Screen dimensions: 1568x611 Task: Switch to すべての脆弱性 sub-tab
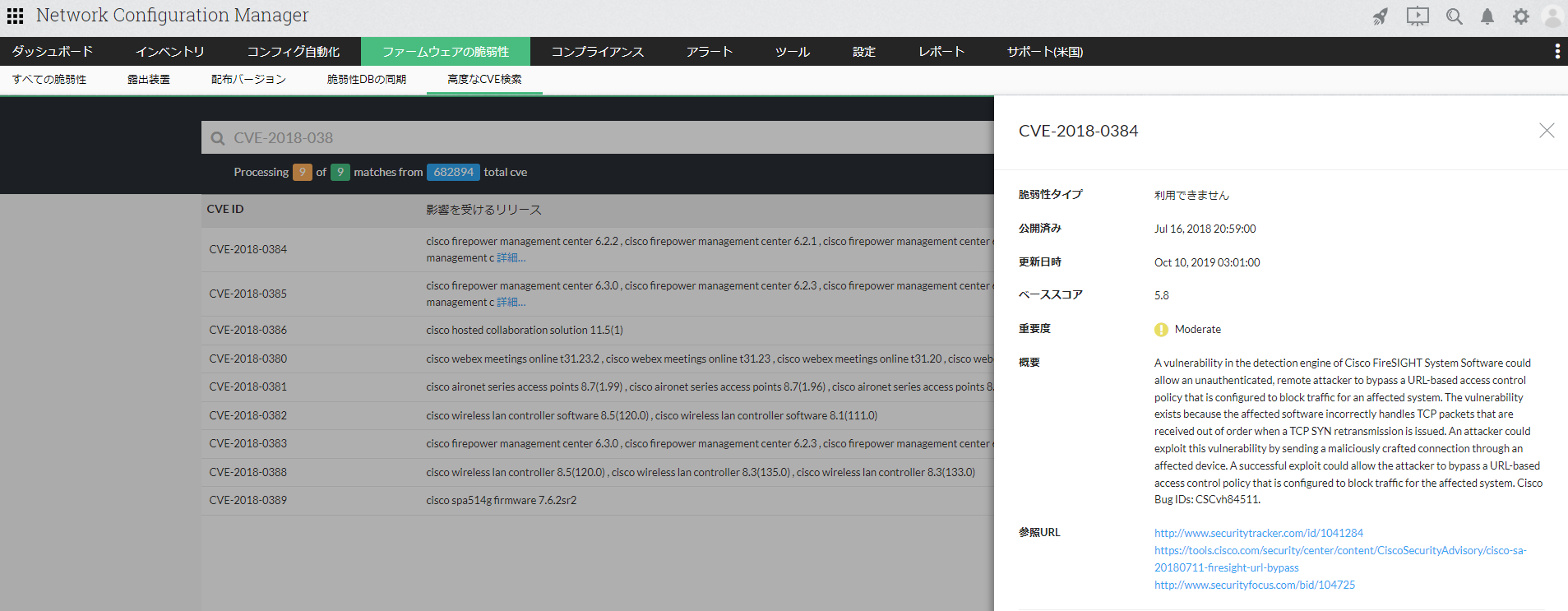click(x=49, y=80)
